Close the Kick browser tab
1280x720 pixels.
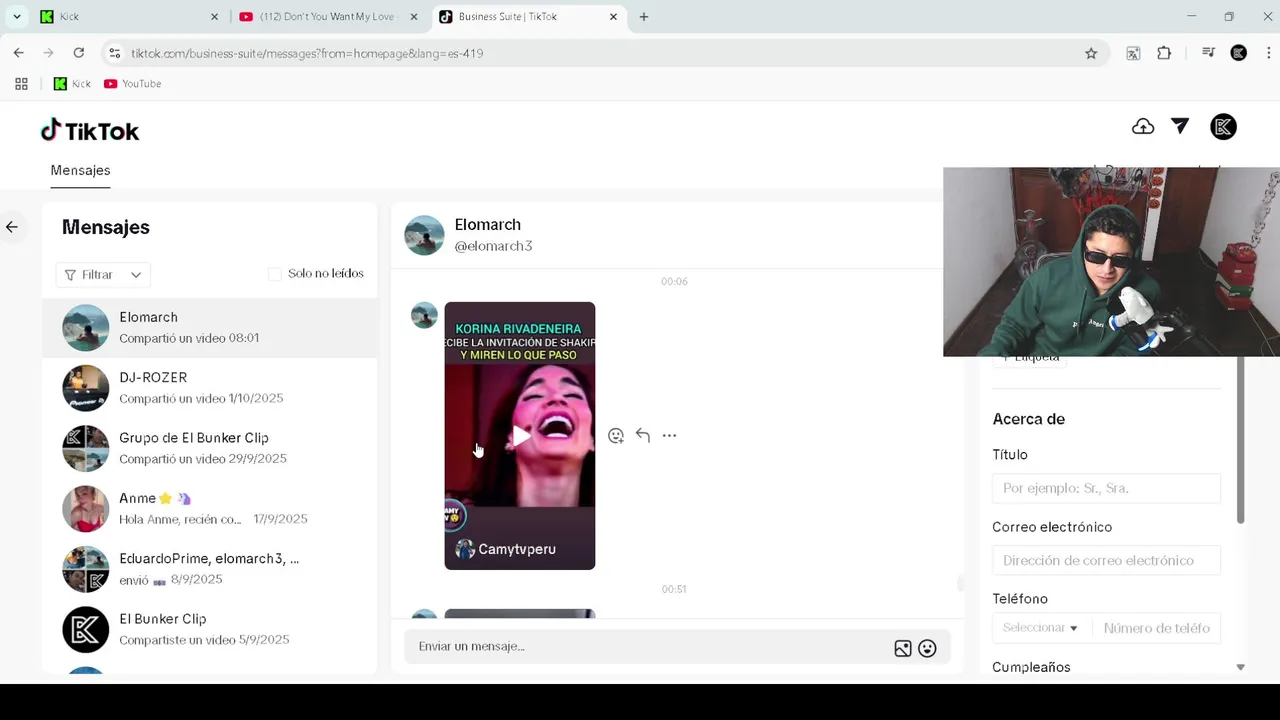[x=214, y=17]
